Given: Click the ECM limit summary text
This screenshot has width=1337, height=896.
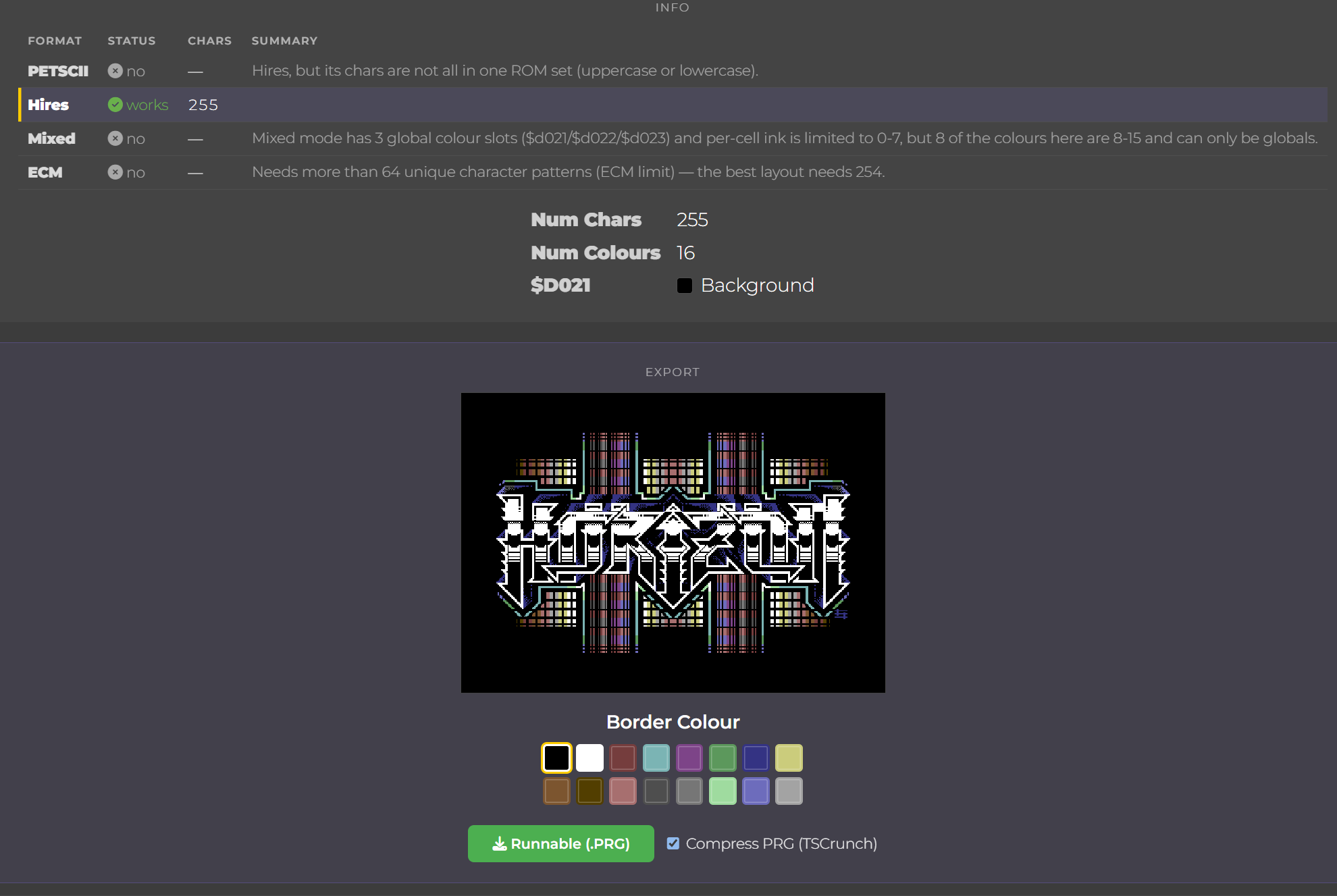Looking at the screenshot, I should [568, 172].
